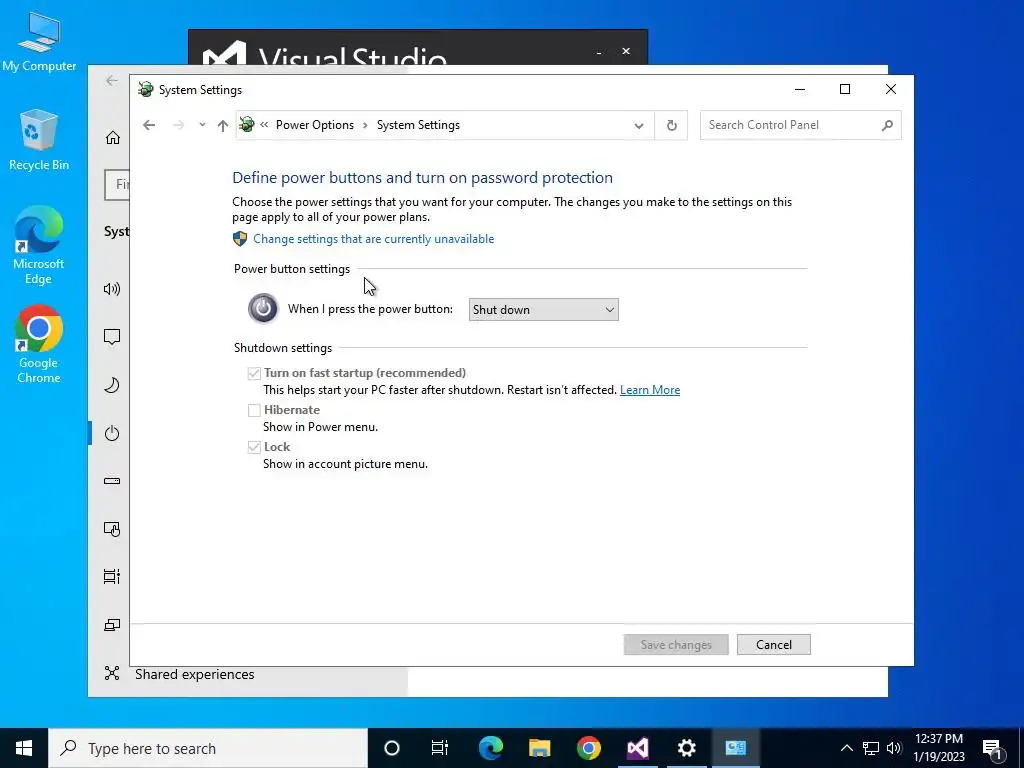Image resolution: width=1024 pixels, height=768 pixels.
Task: Open the Learn More link
Action: pos(650,390)
